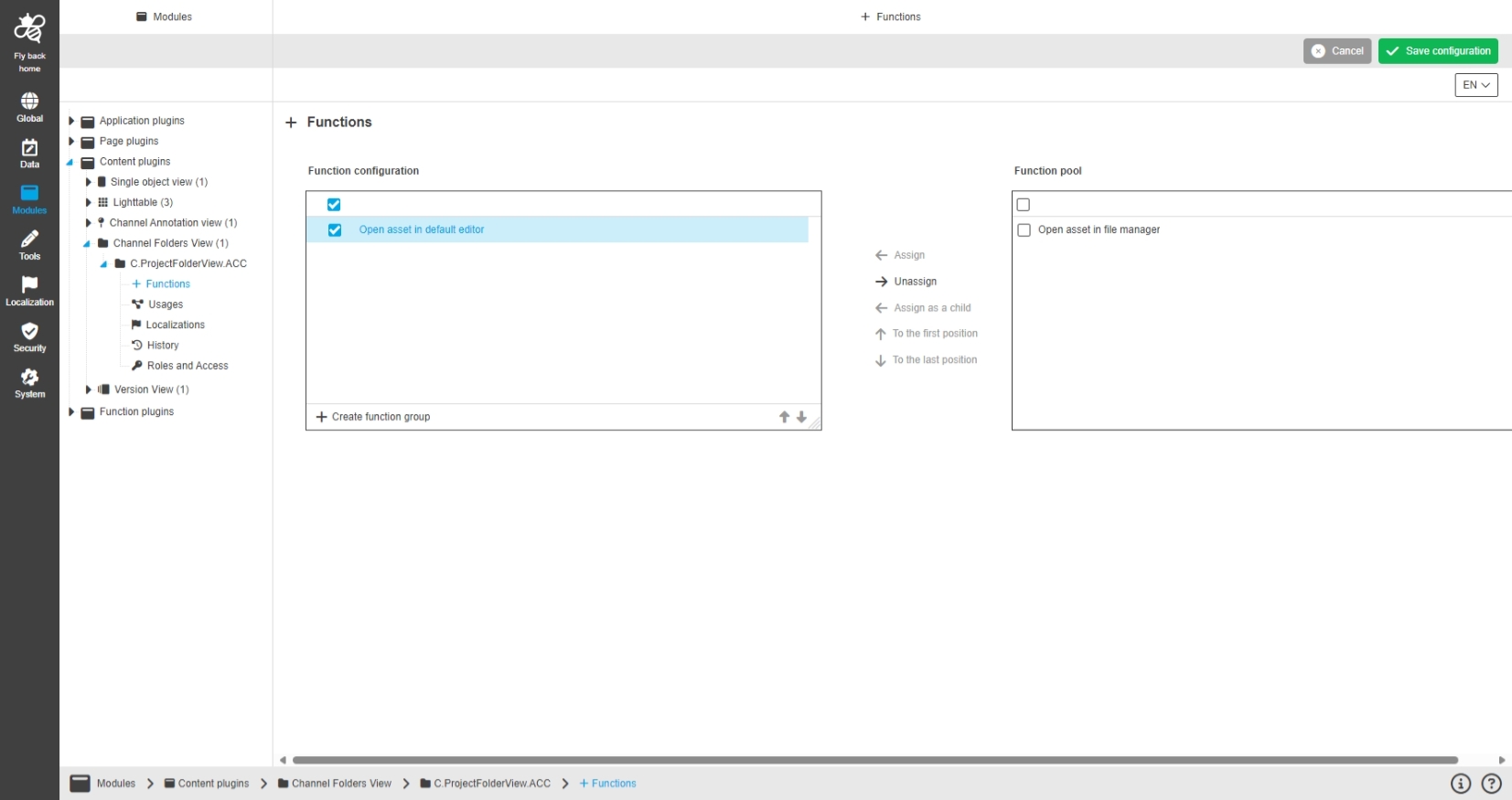
Task: Open the System section in sidebar
Action: [29, 383]
